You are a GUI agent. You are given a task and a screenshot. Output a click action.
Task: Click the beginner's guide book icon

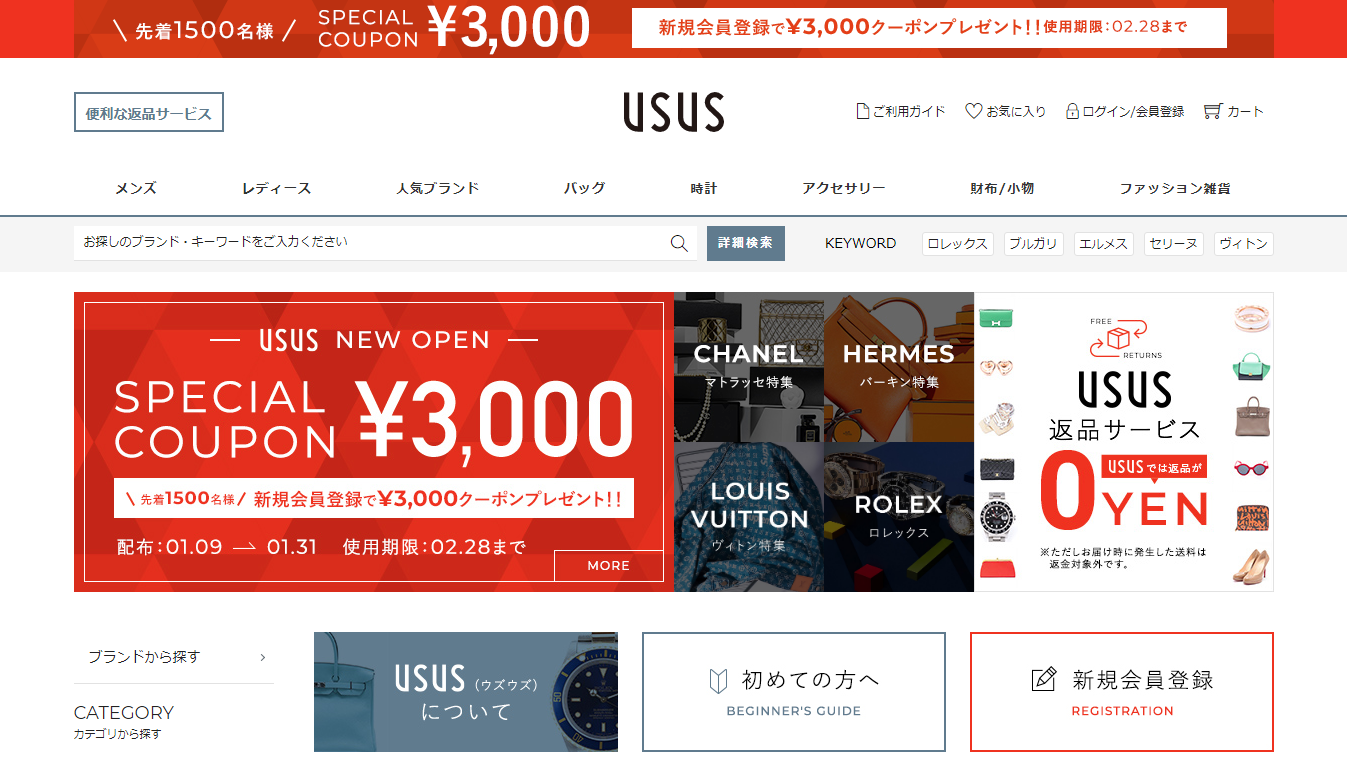(x=717, y=681)
